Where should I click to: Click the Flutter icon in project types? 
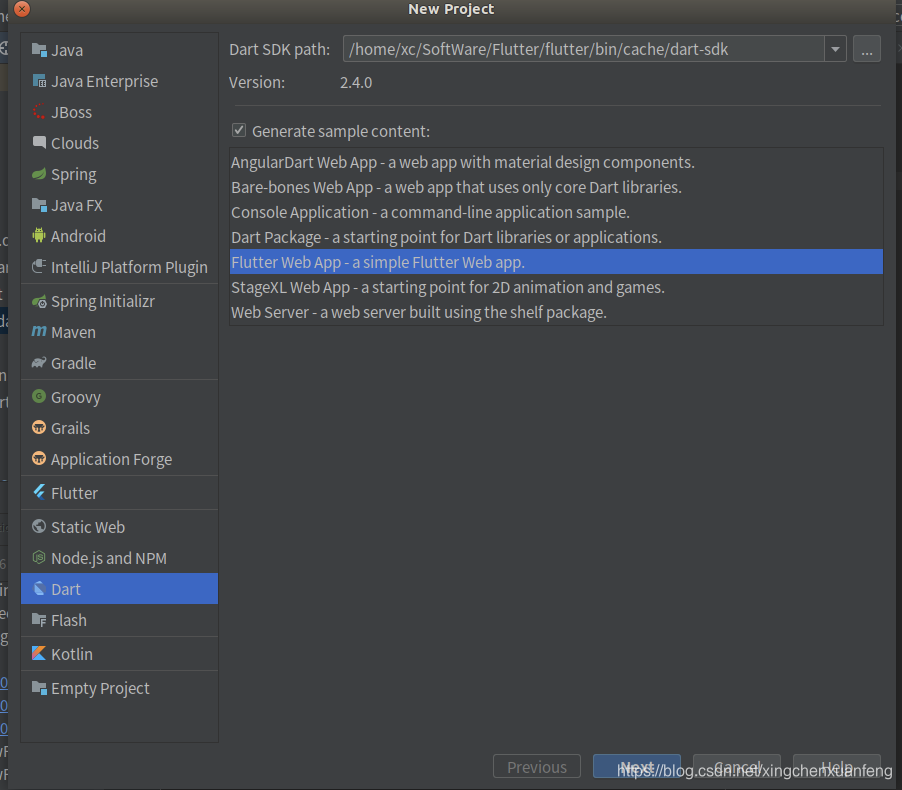click(x=39, y=493)
